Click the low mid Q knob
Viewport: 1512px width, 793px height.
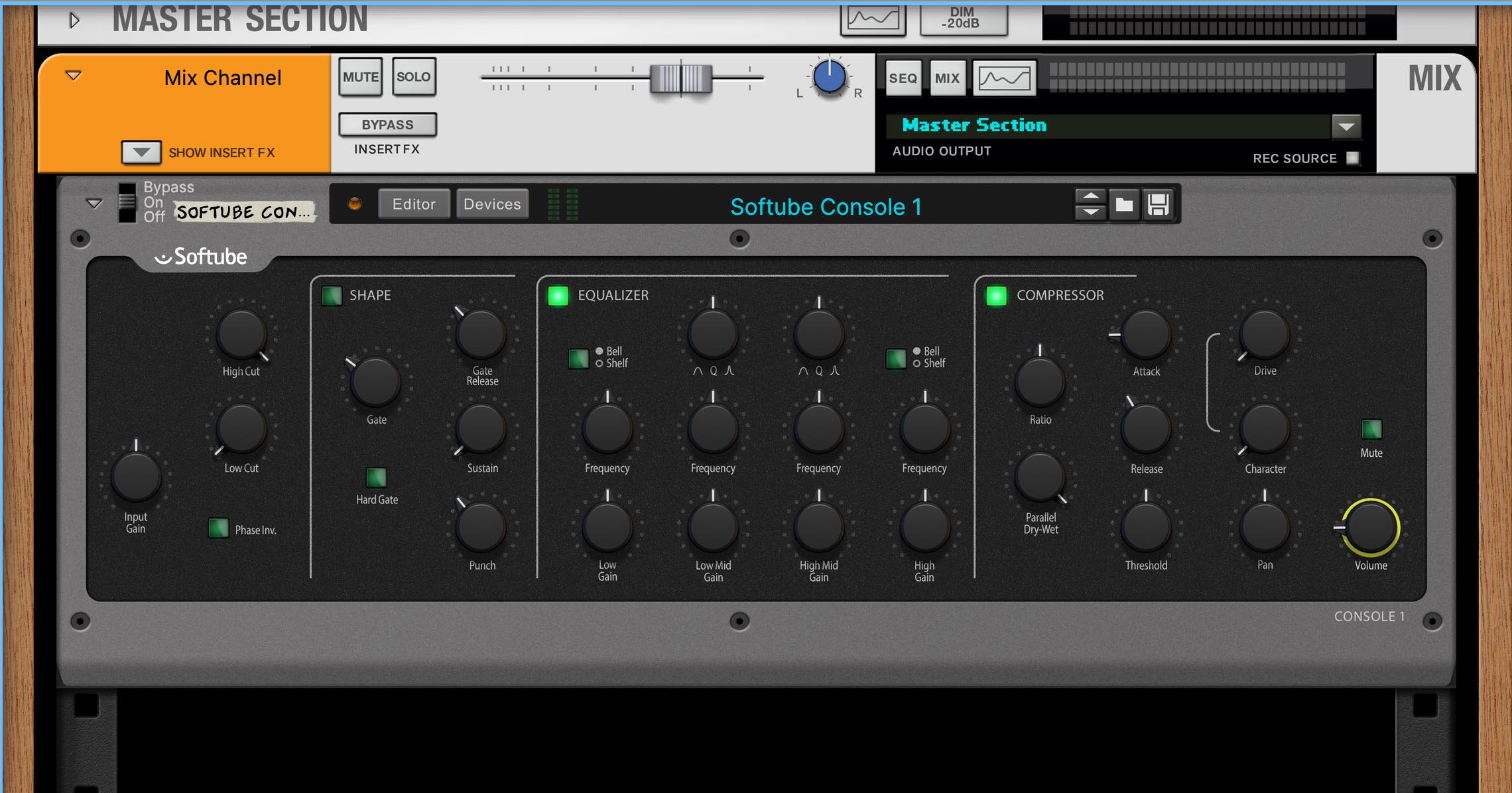pyautogui.click(x=713, y=335)
